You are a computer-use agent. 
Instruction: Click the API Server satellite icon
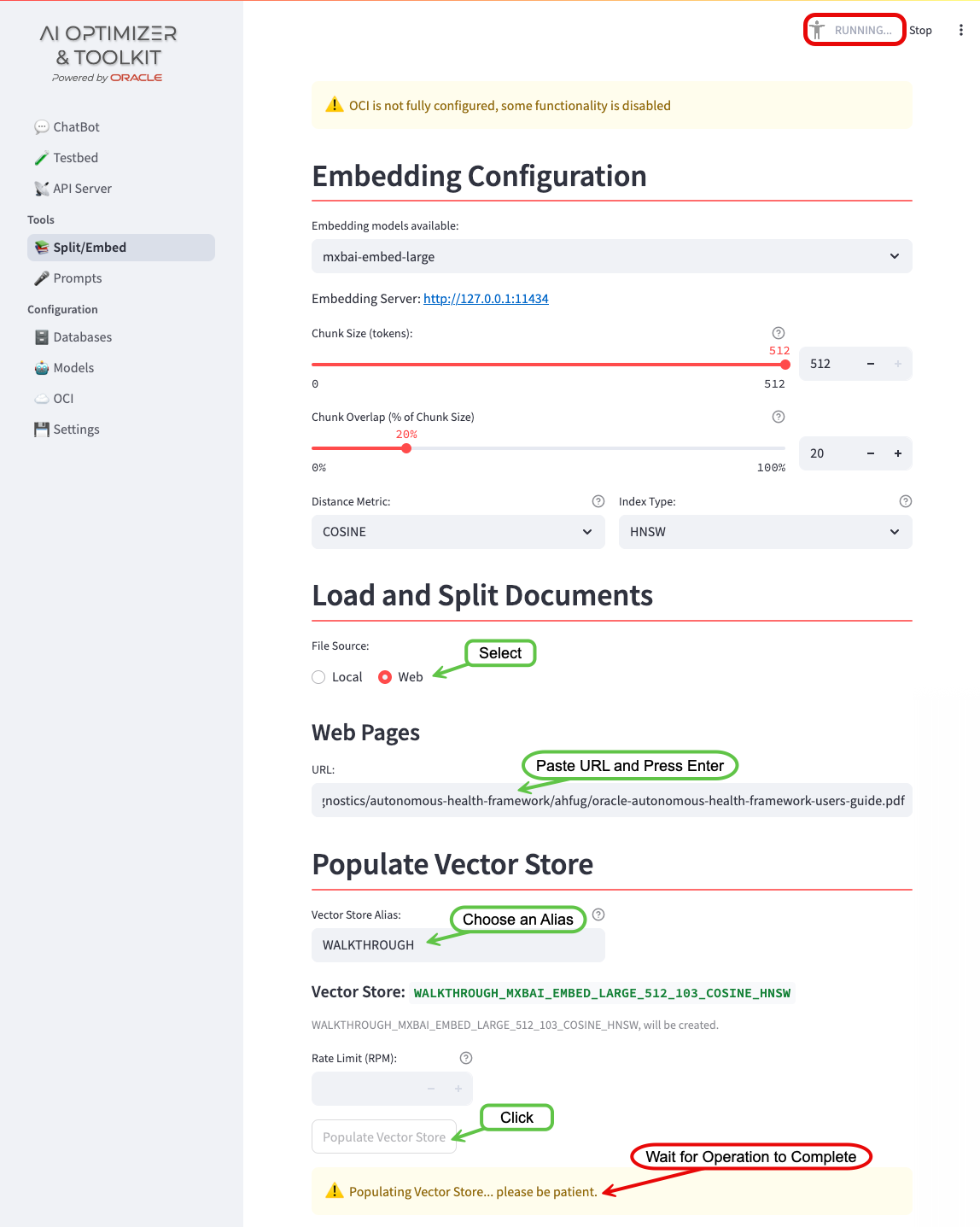click(41, 189)
